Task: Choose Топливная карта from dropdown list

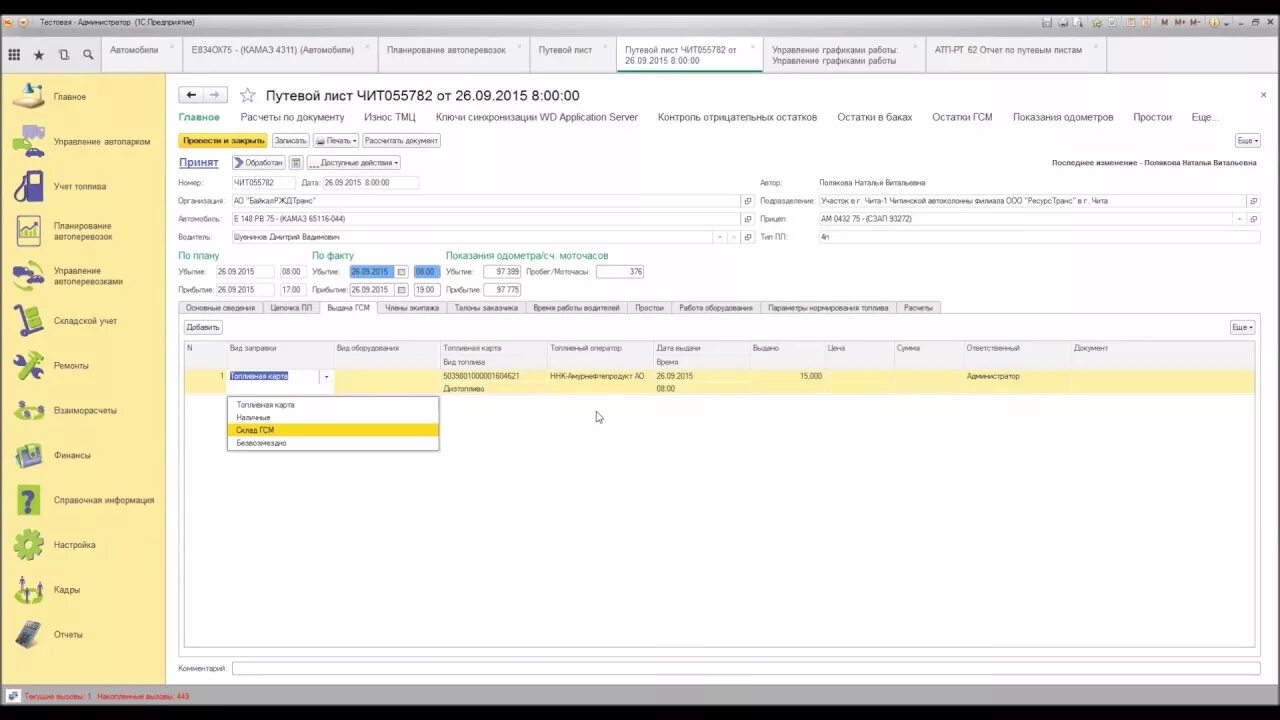Action: tap(333, 405)
